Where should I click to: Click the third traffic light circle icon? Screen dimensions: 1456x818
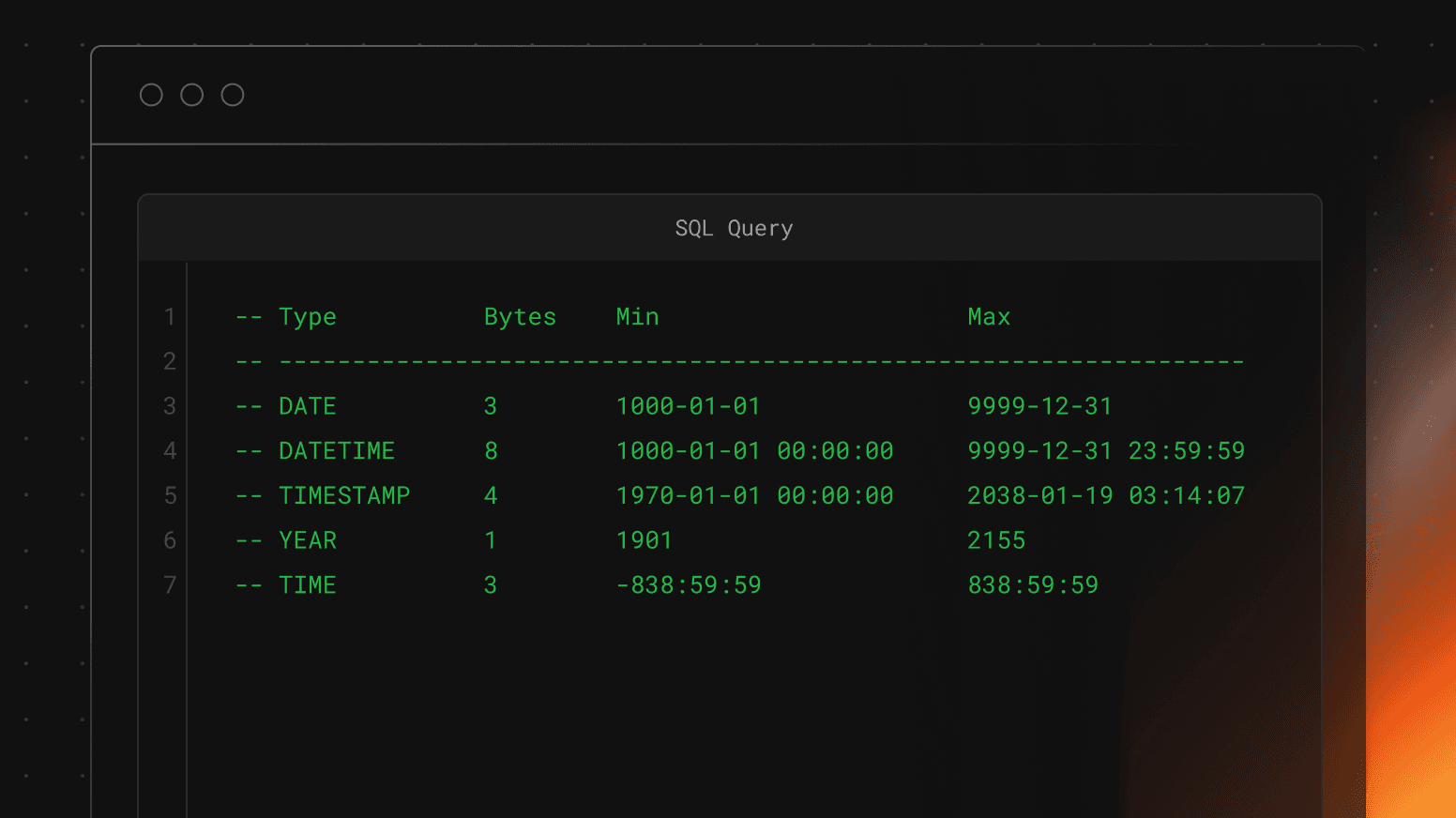click(232, 94)
